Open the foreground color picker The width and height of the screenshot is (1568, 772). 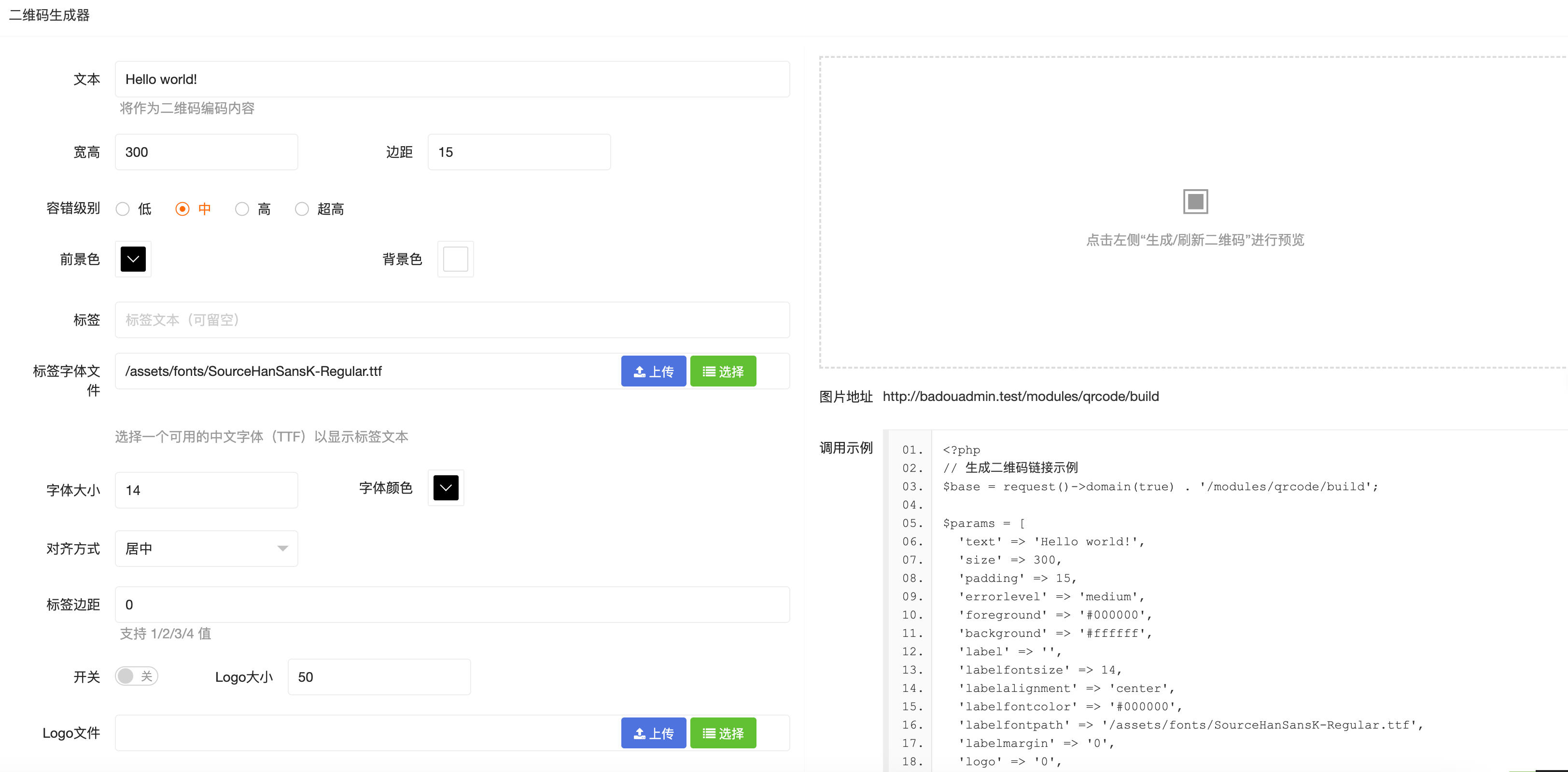coord(133,259)
